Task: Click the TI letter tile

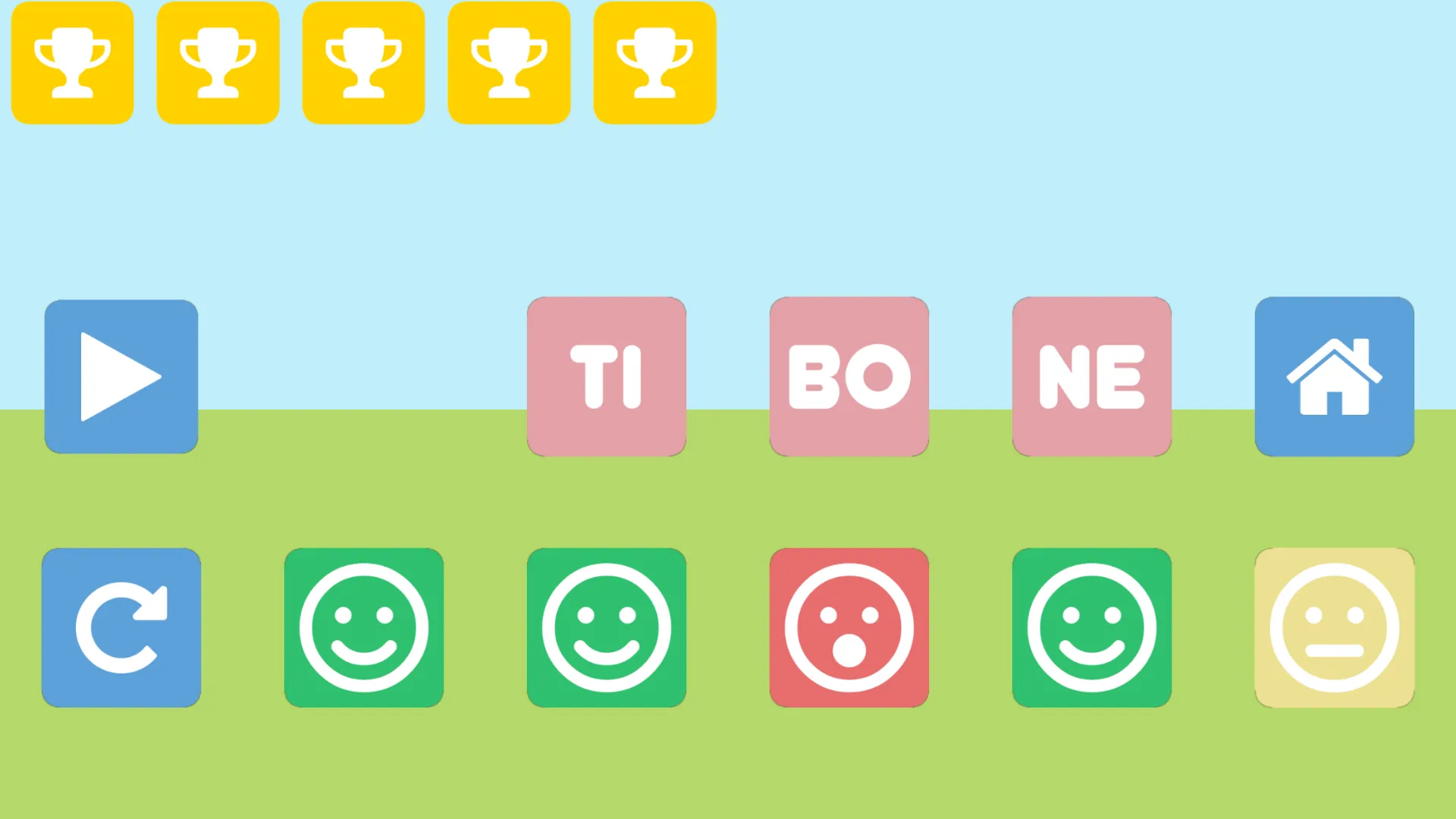Action: click(607, 376)
